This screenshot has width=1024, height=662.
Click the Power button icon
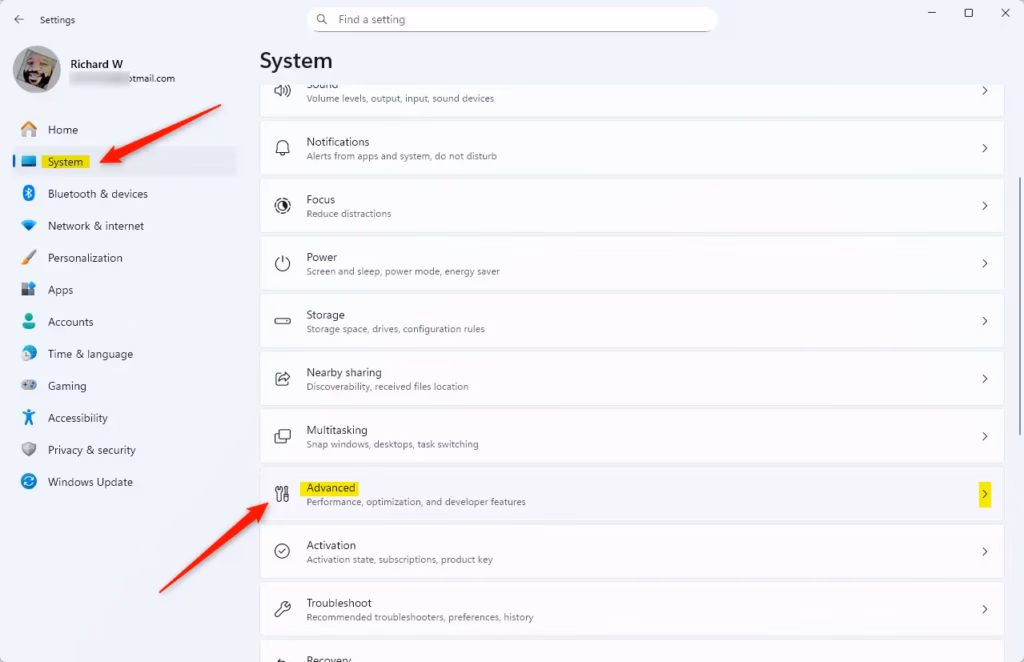pos(282,263)
